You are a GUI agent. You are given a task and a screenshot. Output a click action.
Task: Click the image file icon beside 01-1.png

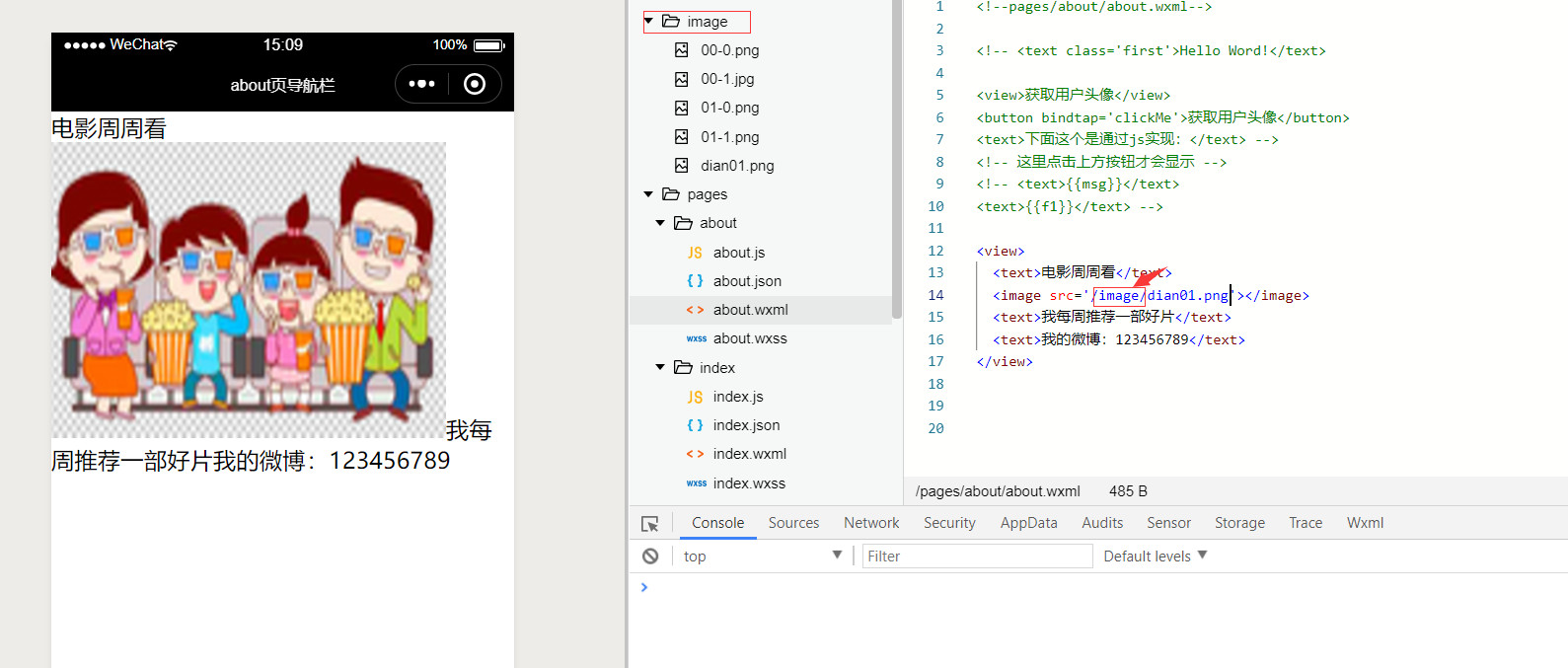[x=682, y=137]
